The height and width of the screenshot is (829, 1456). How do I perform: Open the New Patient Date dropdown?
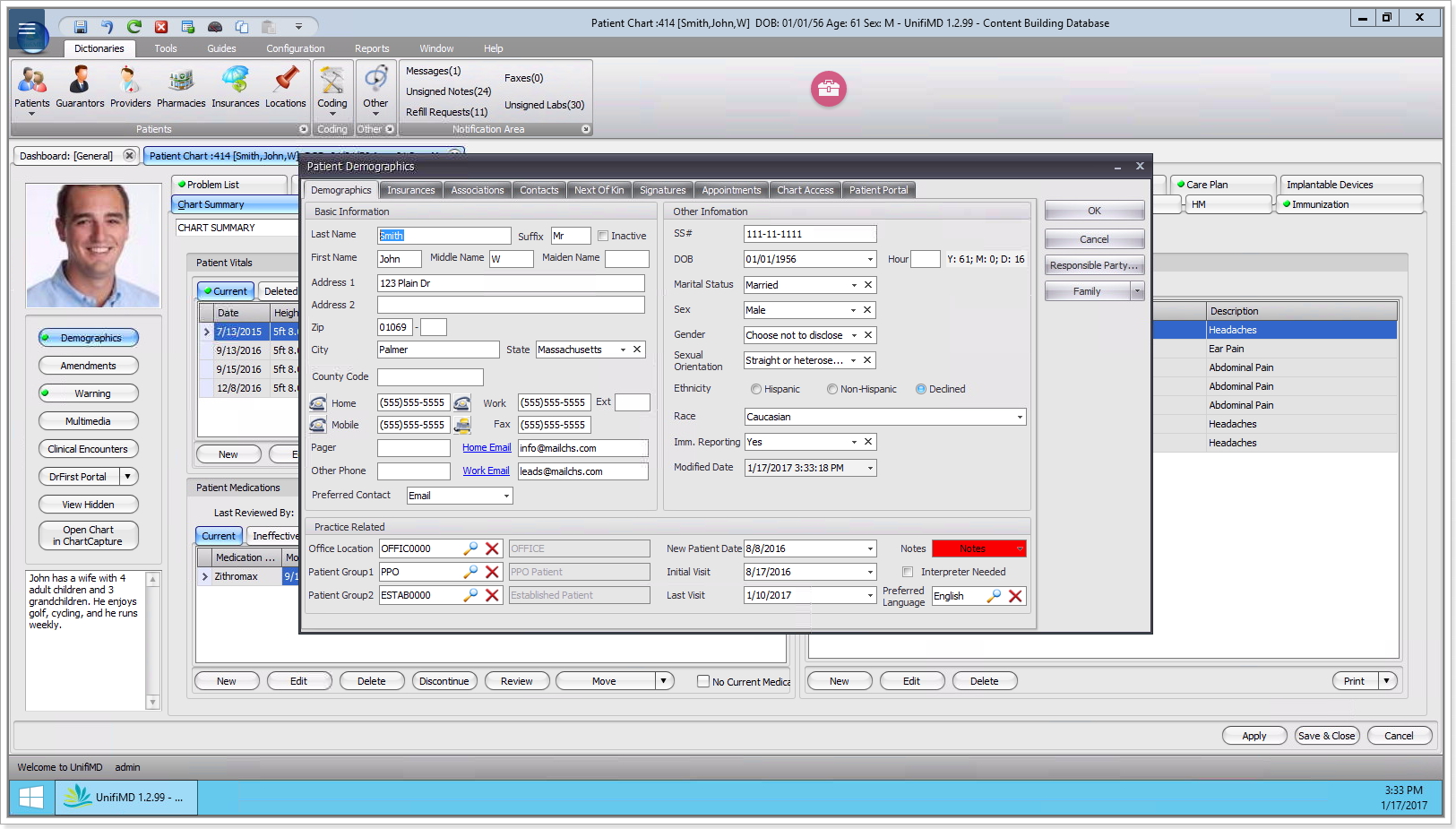(870, 548)
